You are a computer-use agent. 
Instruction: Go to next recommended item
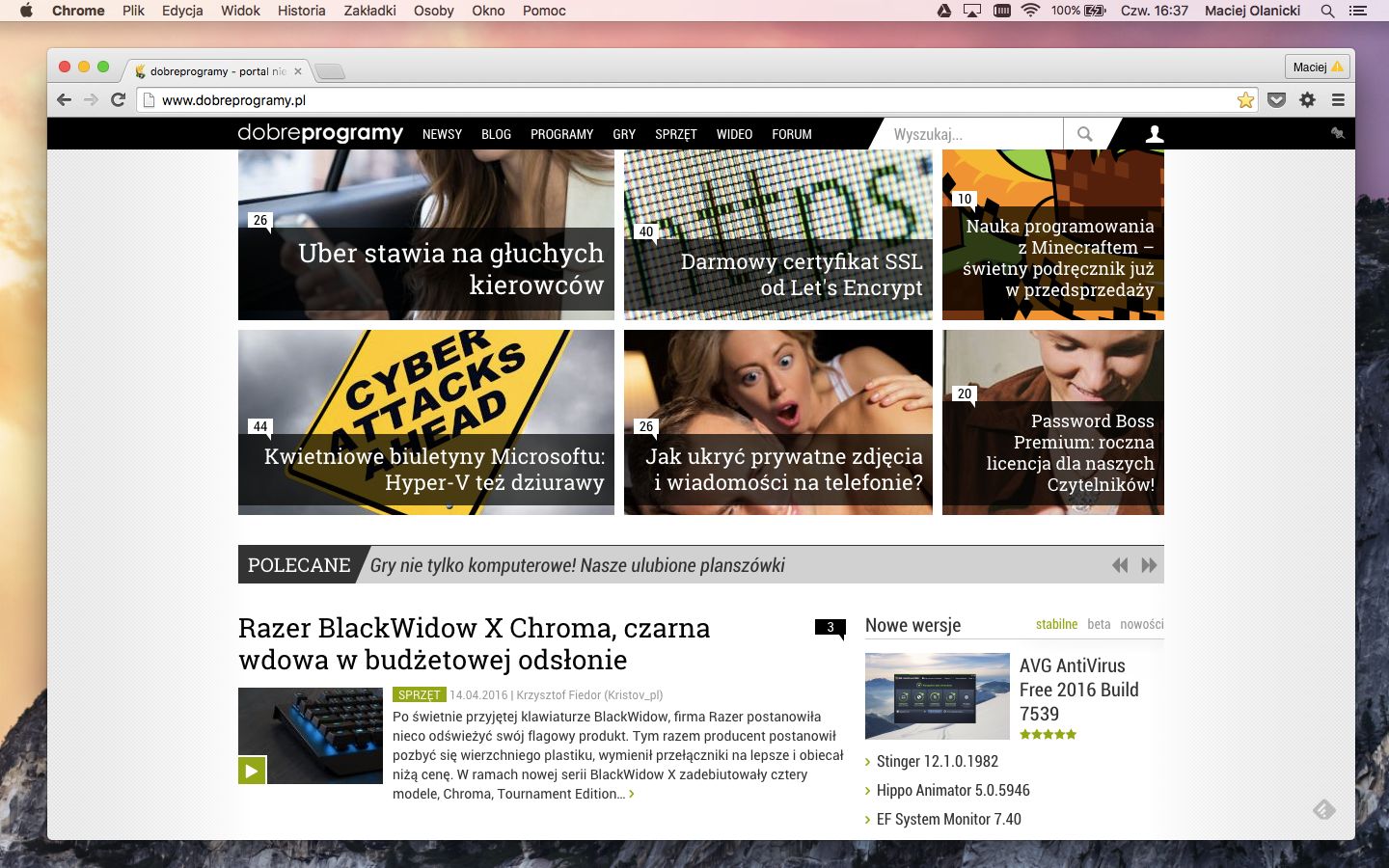point(1149,565)
